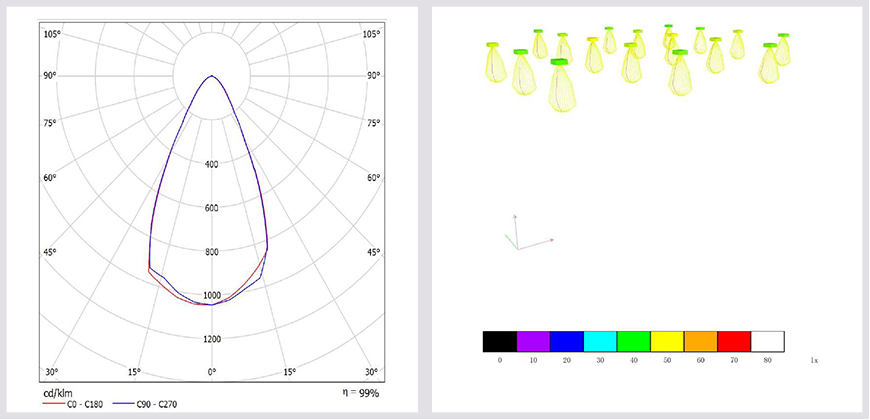Screen dimensions: 870x420
Task: Click the yellow swatch in the lux legend
Action: (x=667, y=341)
